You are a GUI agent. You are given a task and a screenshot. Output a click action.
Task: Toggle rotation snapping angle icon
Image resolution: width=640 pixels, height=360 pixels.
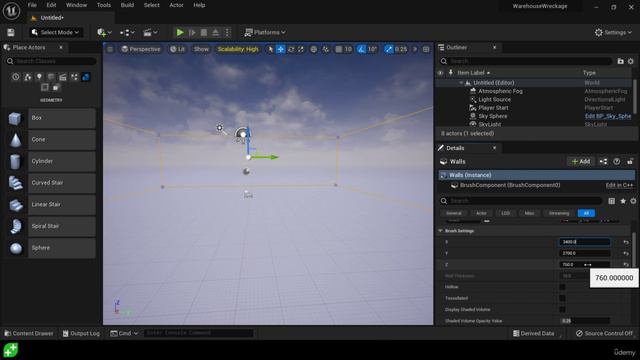point(361,49)
